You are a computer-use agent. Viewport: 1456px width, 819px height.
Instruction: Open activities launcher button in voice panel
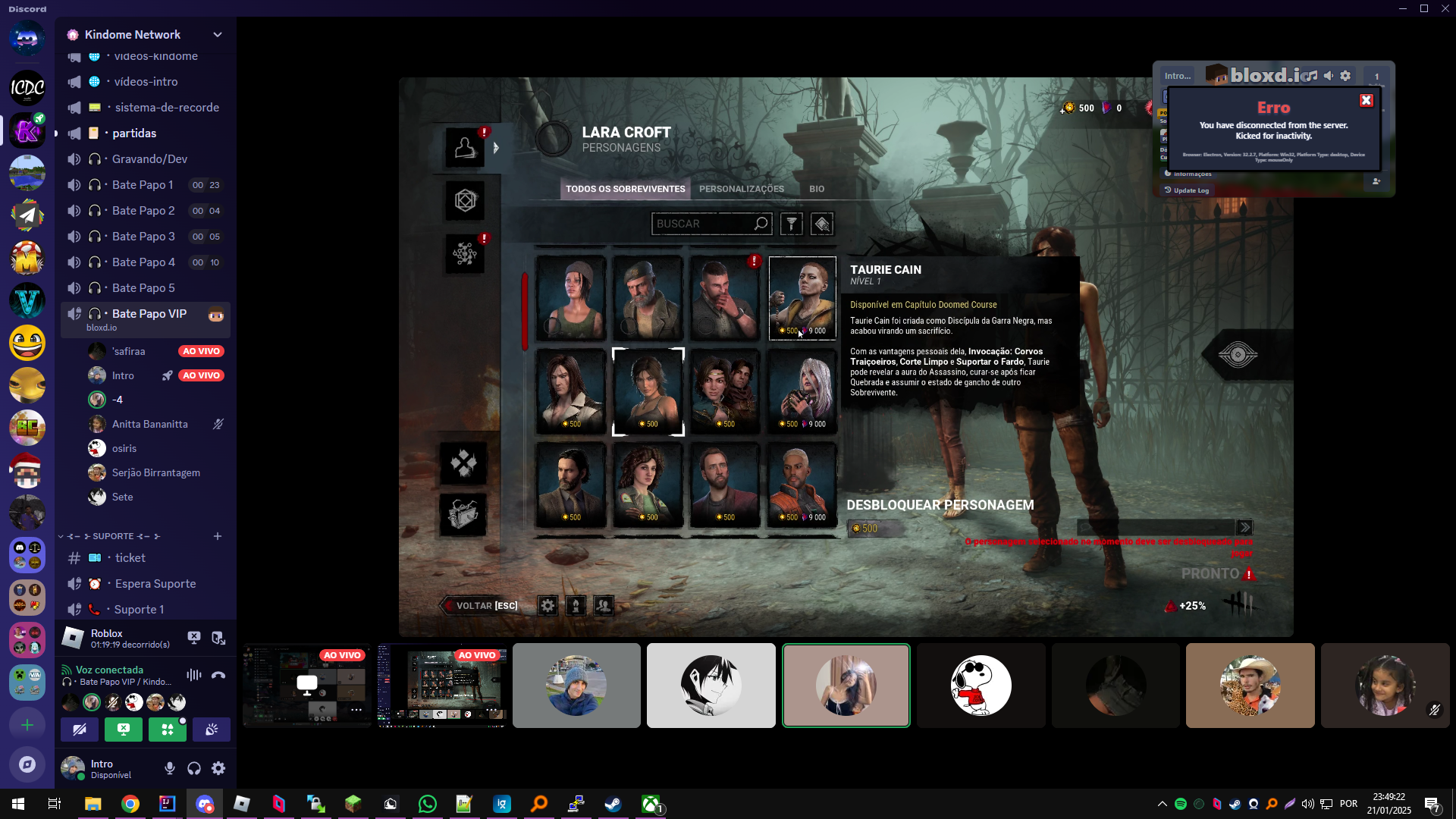pyautogui.click(x=168, y=730)
